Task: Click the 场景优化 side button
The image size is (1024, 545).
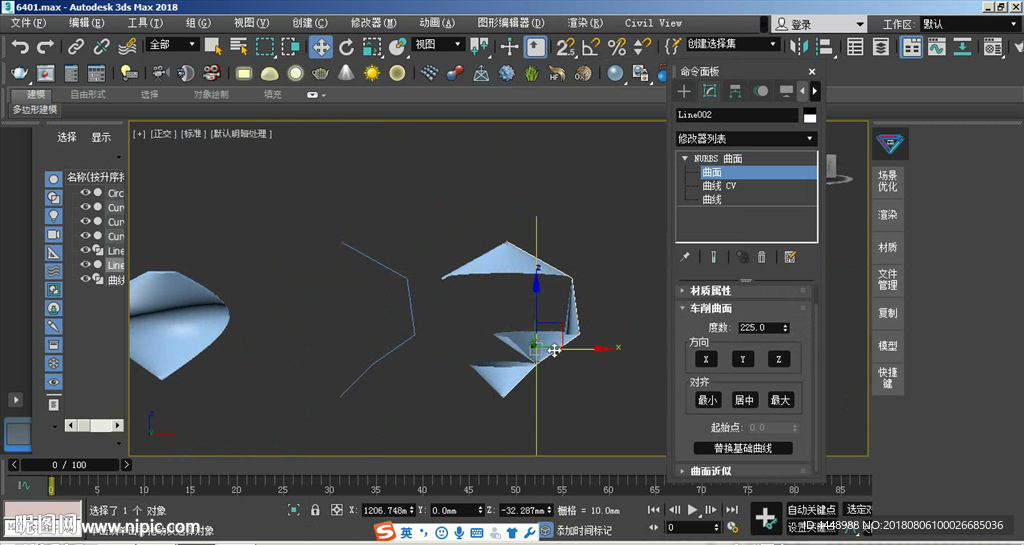Action: [888, 181]
